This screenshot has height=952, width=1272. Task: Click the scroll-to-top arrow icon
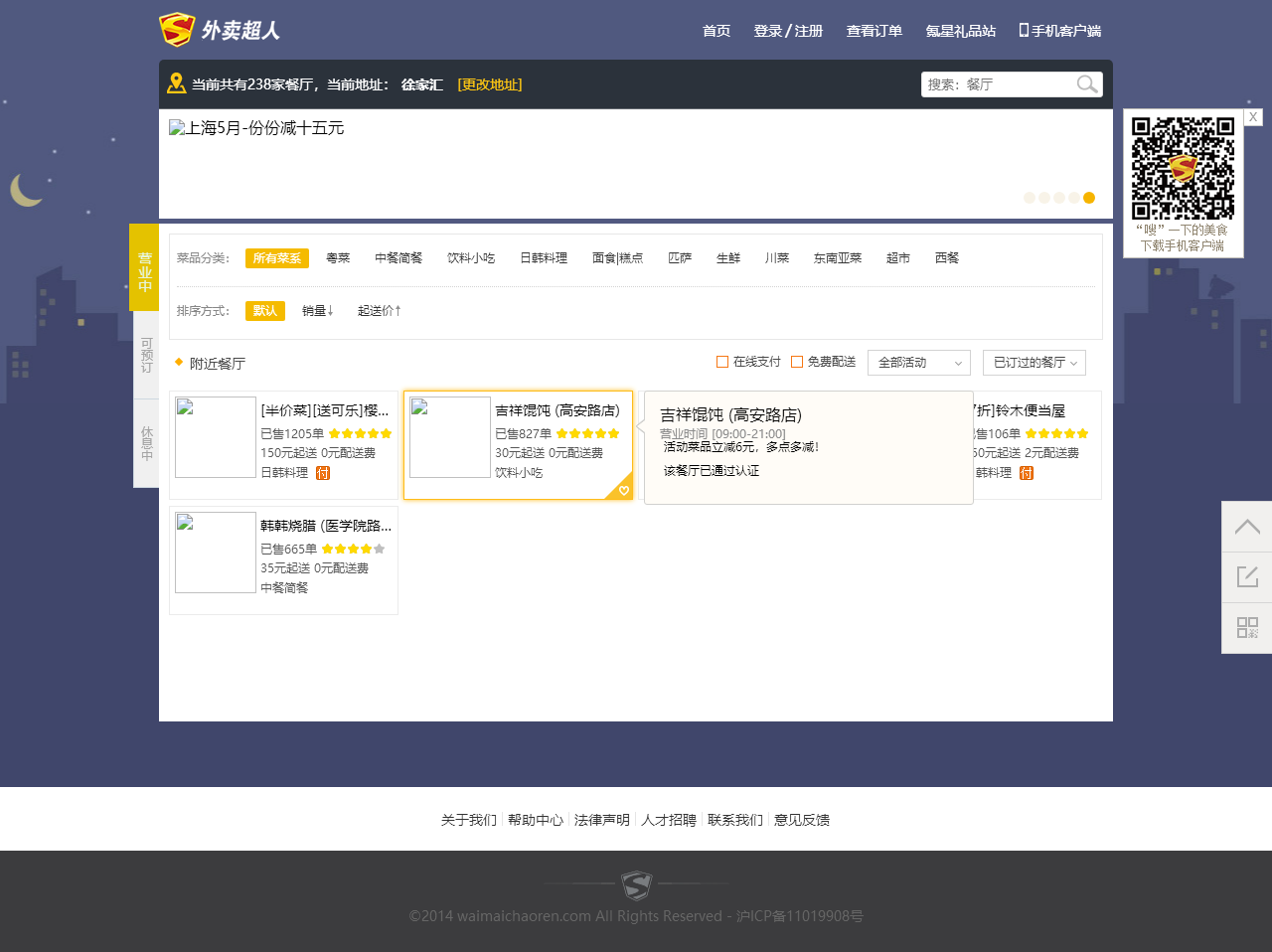(1247, 527)
